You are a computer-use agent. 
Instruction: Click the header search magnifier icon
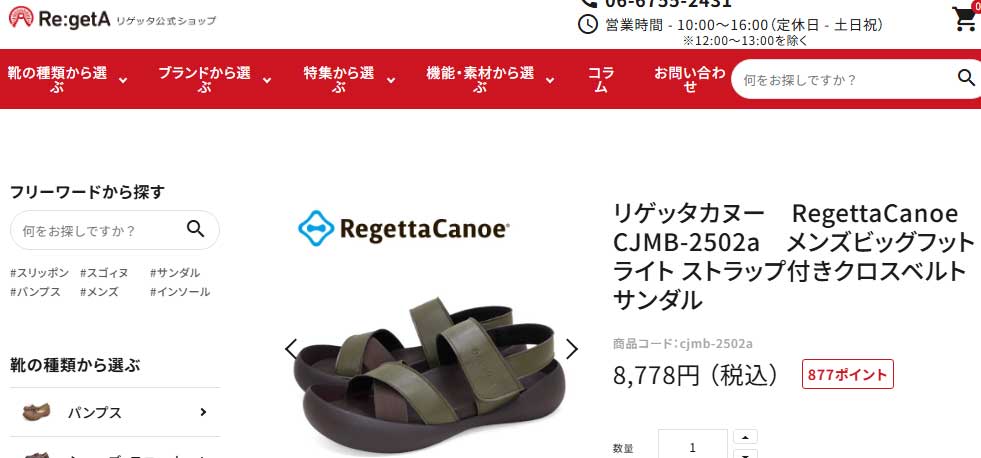966,78
